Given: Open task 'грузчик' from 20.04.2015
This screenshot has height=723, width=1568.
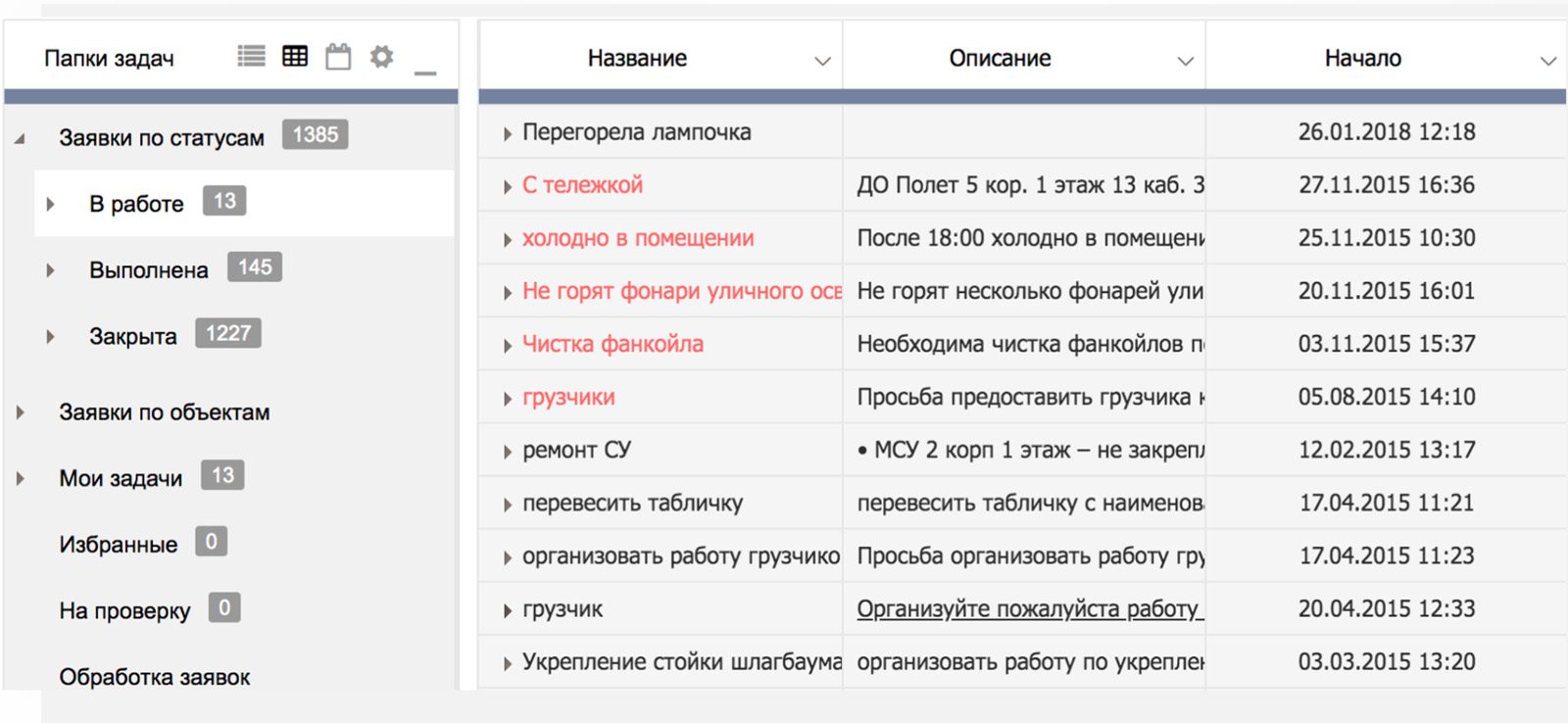Looking at the screenshot, I should tap(563, 609).
